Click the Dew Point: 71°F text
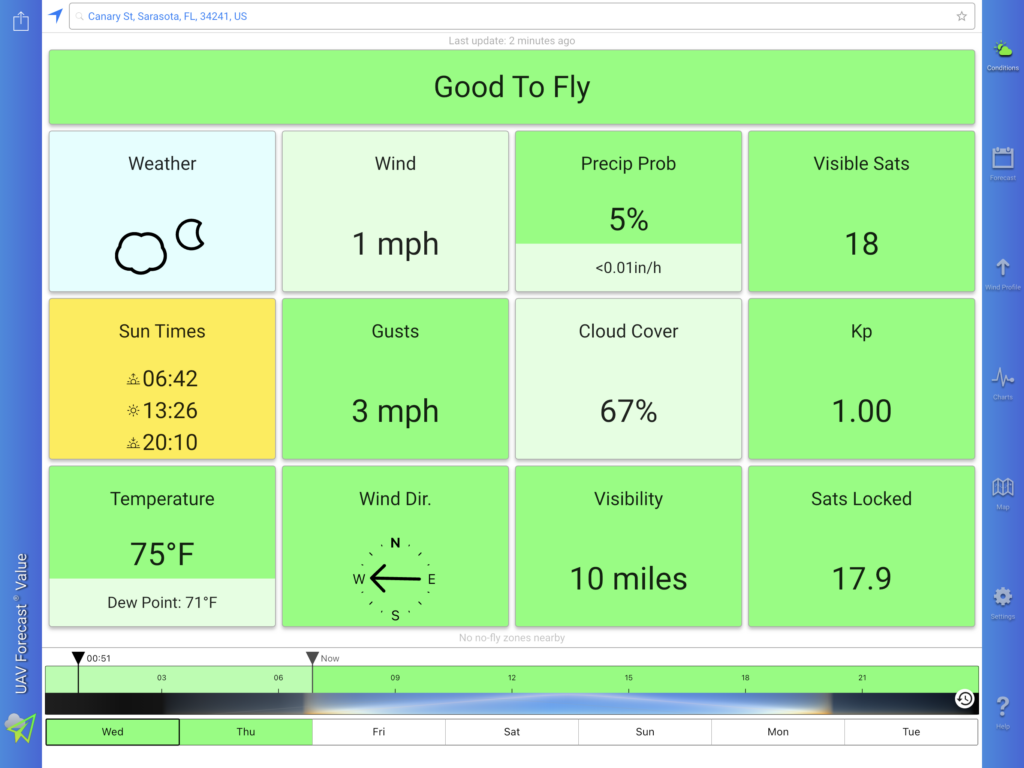 [x=162, y=603]
